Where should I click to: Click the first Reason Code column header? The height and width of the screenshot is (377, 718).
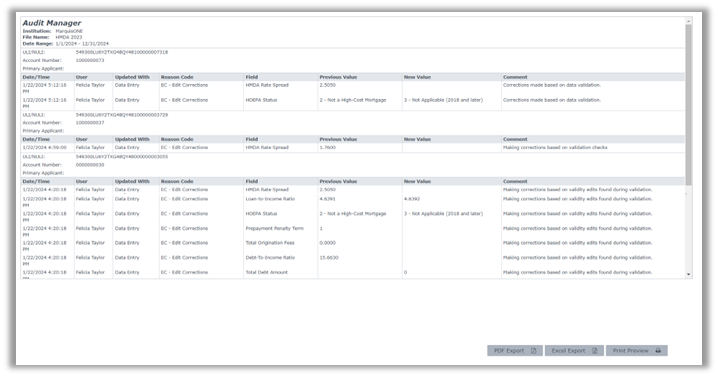(x=177, y=77)
